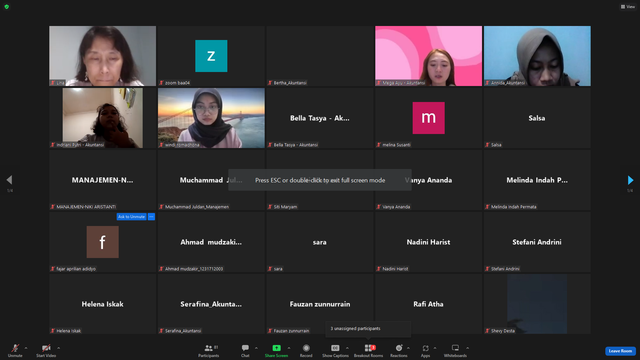This screenshot has width=640, height=360.
Task: Click the Leave Room button
Action: coord(620,351)
